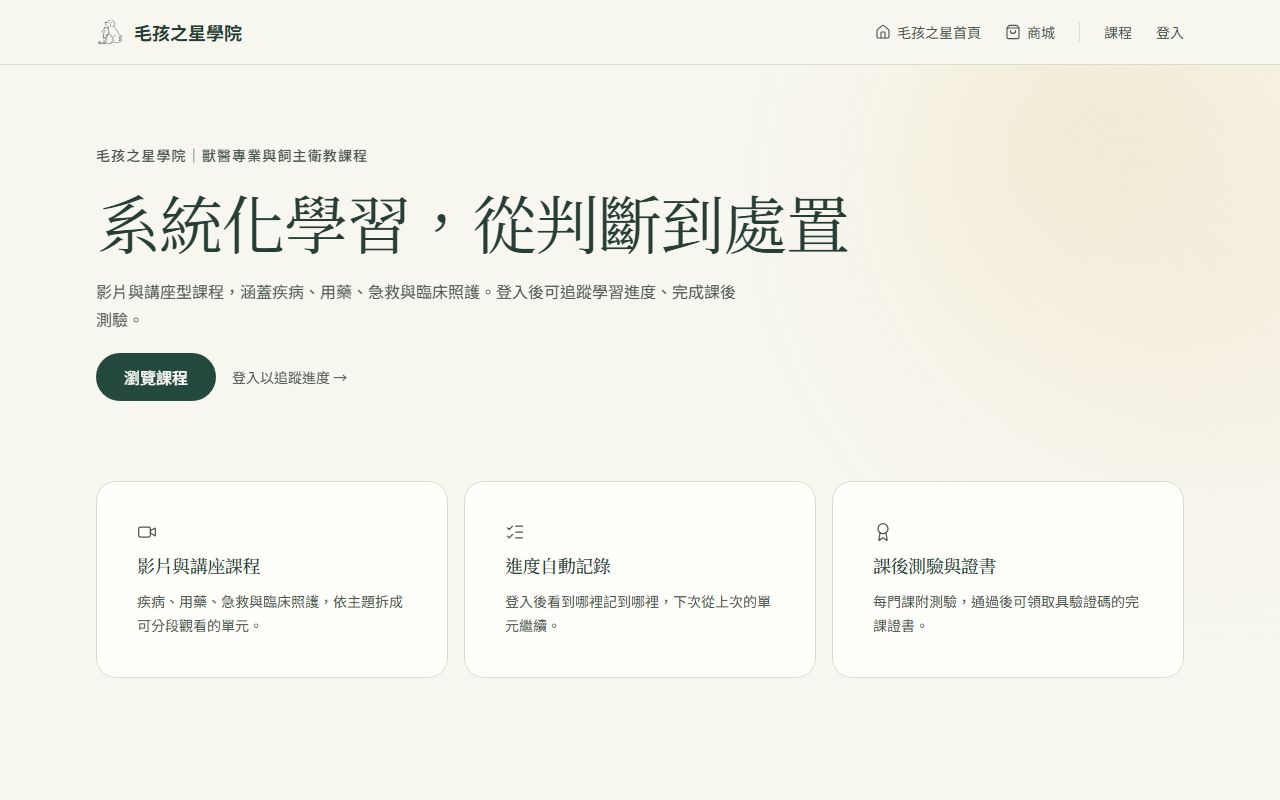Click the 進度自動記錄 card heading

tap(558, 566)
